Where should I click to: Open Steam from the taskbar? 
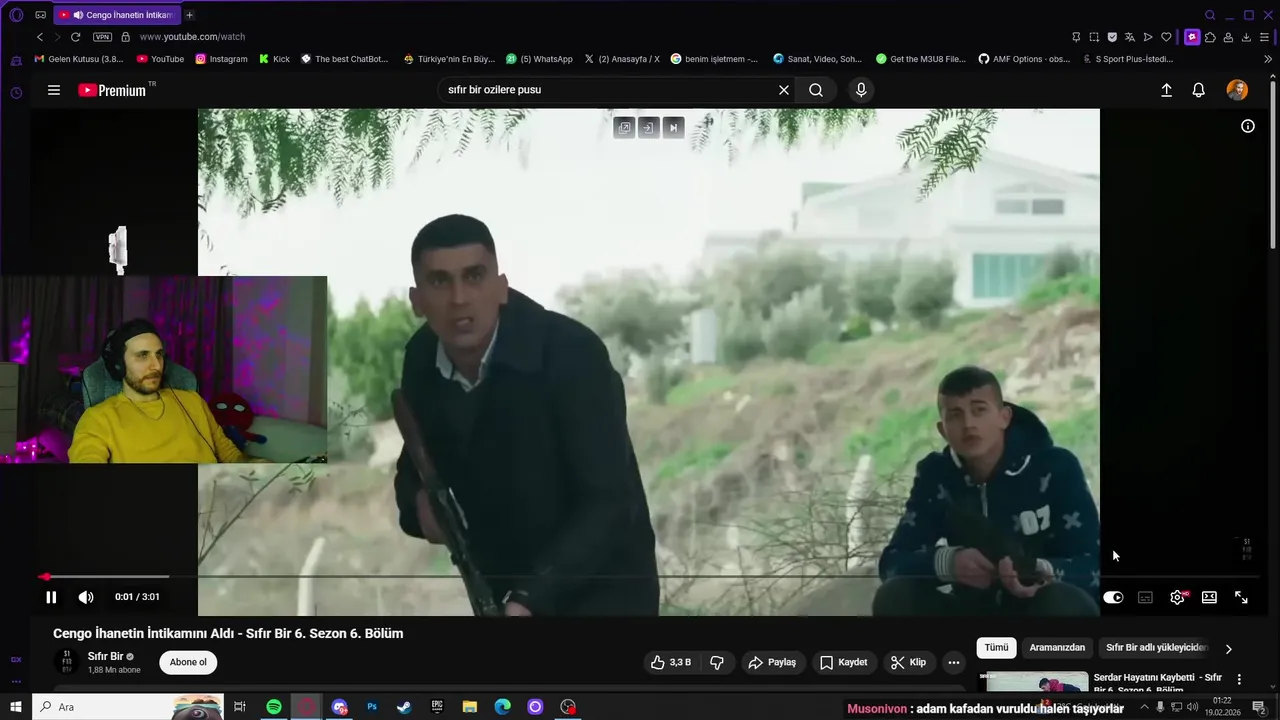404,707
